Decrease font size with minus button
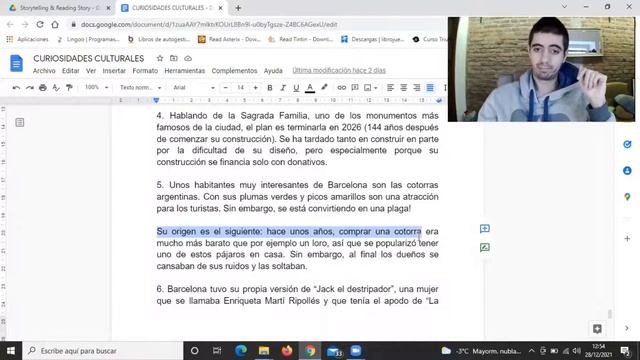This screenshot has width=640, height=360. pos(225,88)
